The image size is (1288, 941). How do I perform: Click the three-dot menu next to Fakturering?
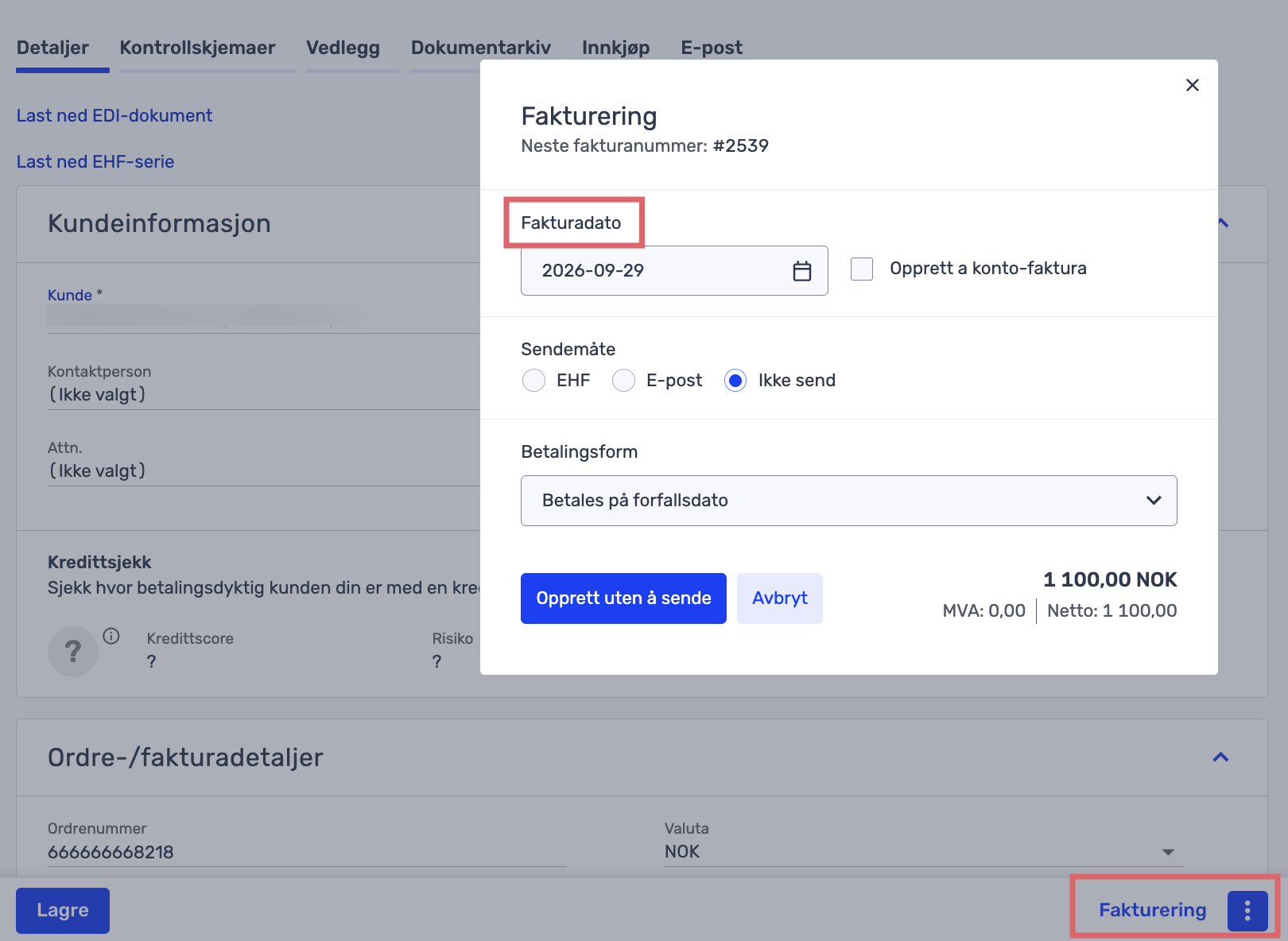pyautogui.click(x=1247, y=910)
